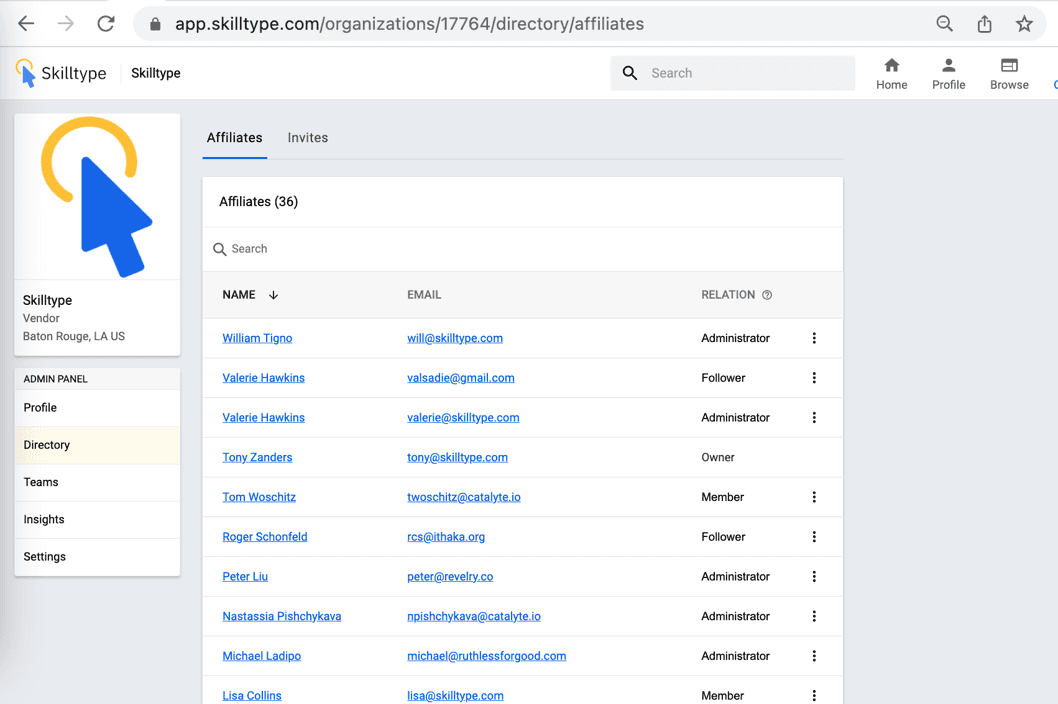Image resolution: width=1058 pixels, height=704 pixels.
Task: Switch to the Invites tab
Action: pyautogui.click(x=308, y=138)
